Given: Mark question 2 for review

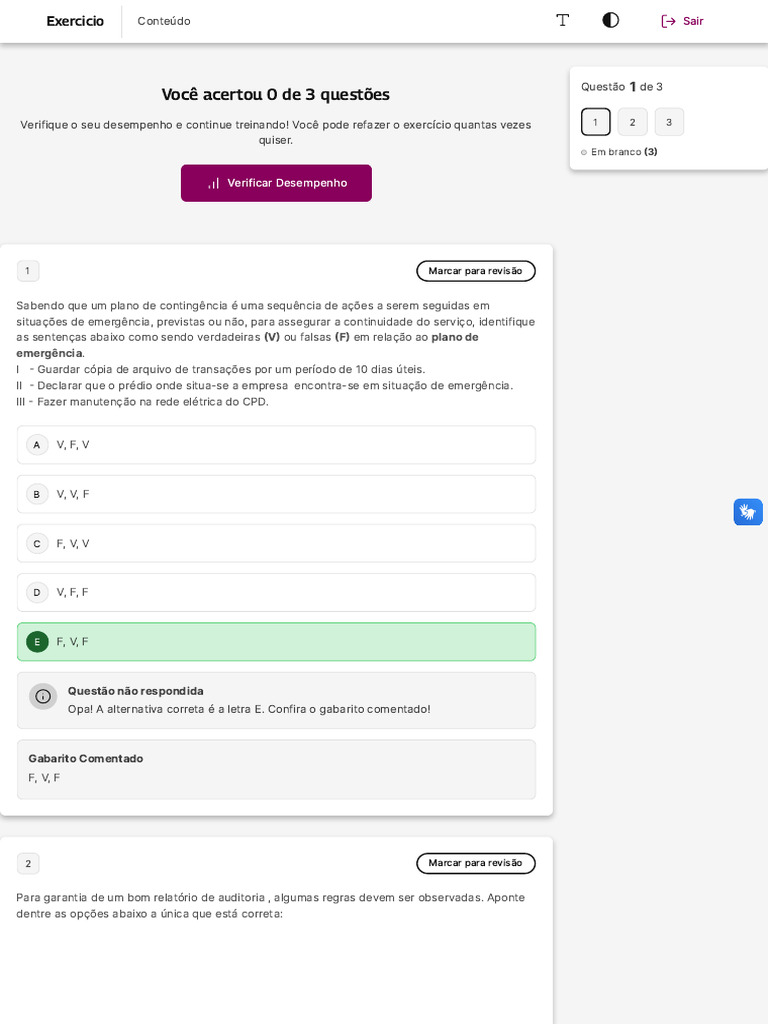Looking at the screenshot, I should [475, 863].
